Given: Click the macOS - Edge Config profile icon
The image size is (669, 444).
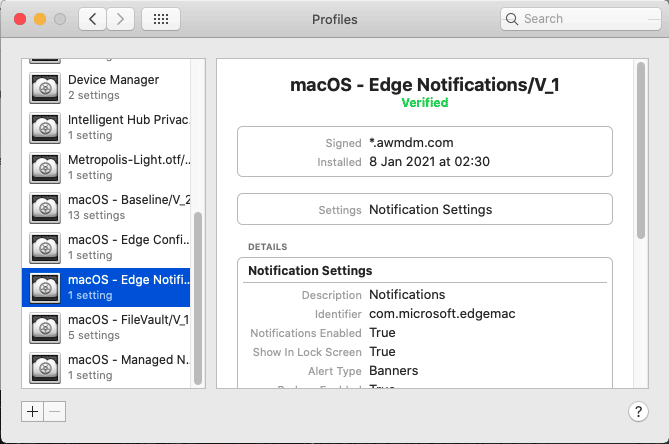Looking at the screenshot, I should (x=45, y=248).
